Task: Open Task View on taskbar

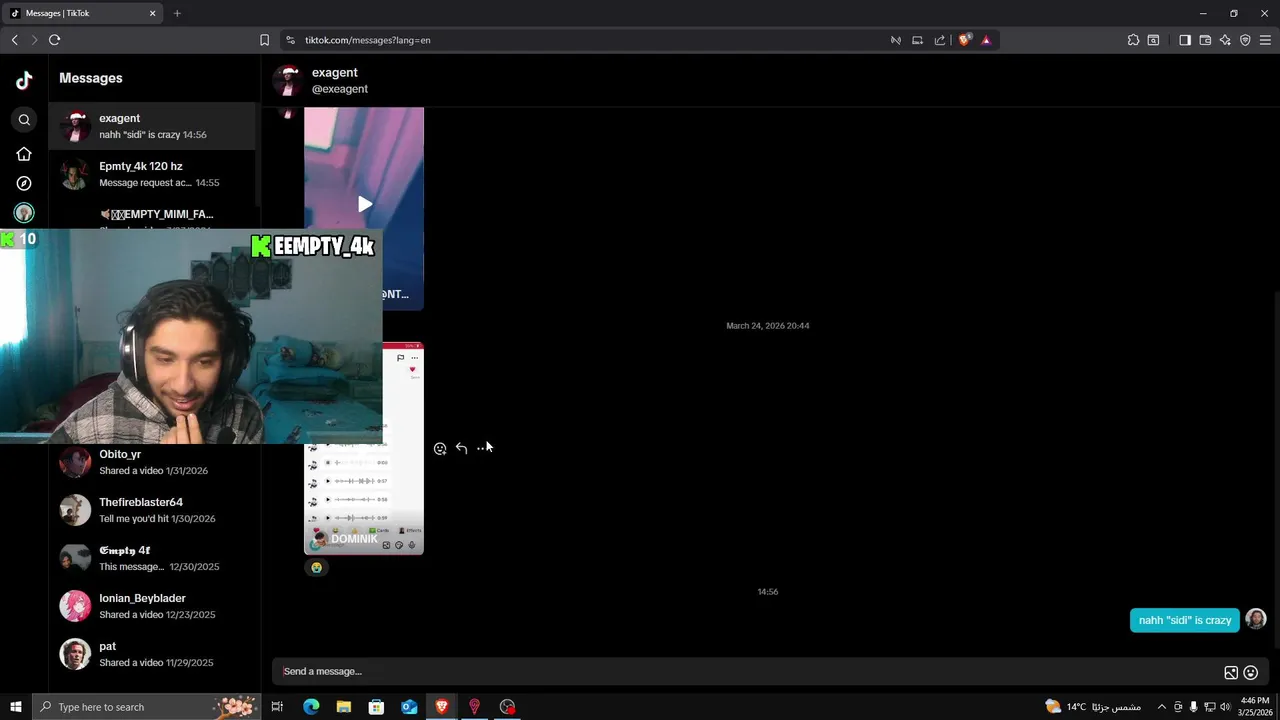Action: pyautogui.click(x=277, y=707)
